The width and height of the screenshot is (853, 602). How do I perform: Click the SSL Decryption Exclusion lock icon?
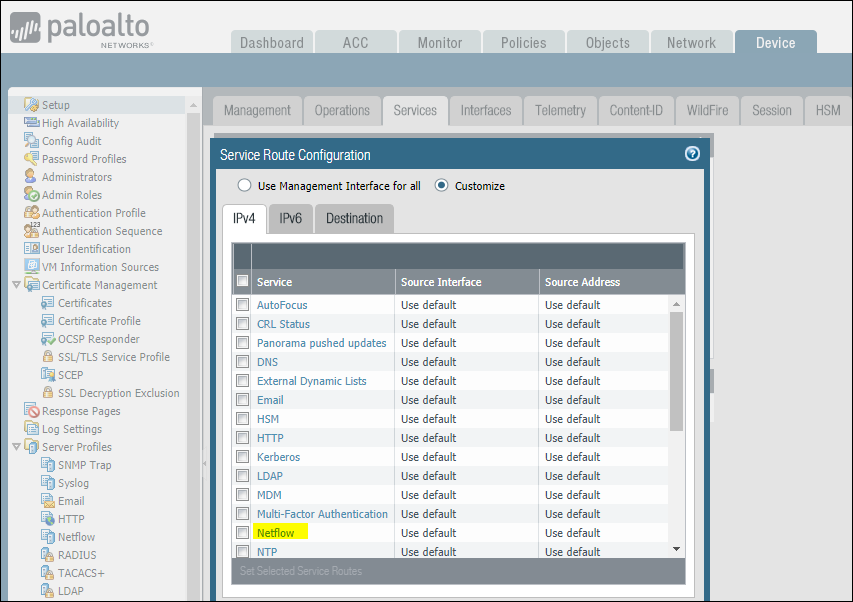48,393
